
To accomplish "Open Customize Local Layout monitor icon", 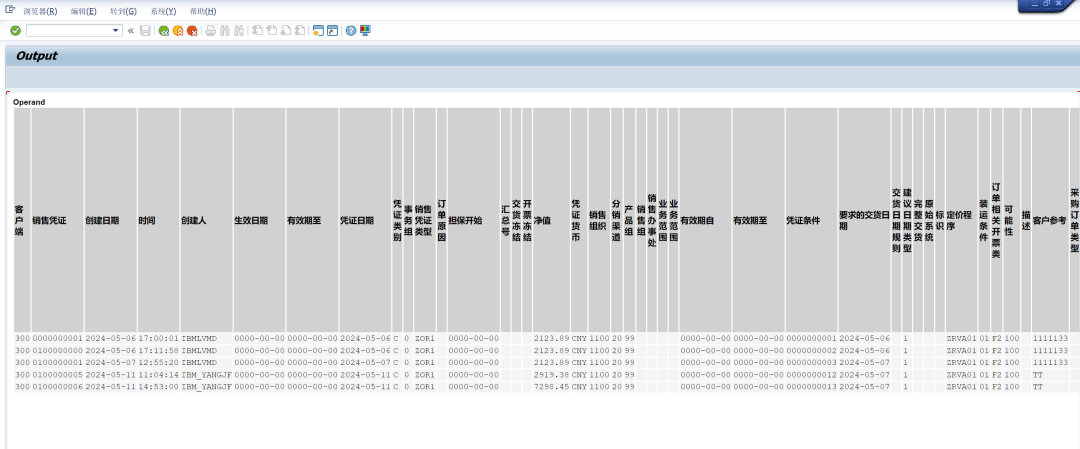I will (x=365, y=31).
